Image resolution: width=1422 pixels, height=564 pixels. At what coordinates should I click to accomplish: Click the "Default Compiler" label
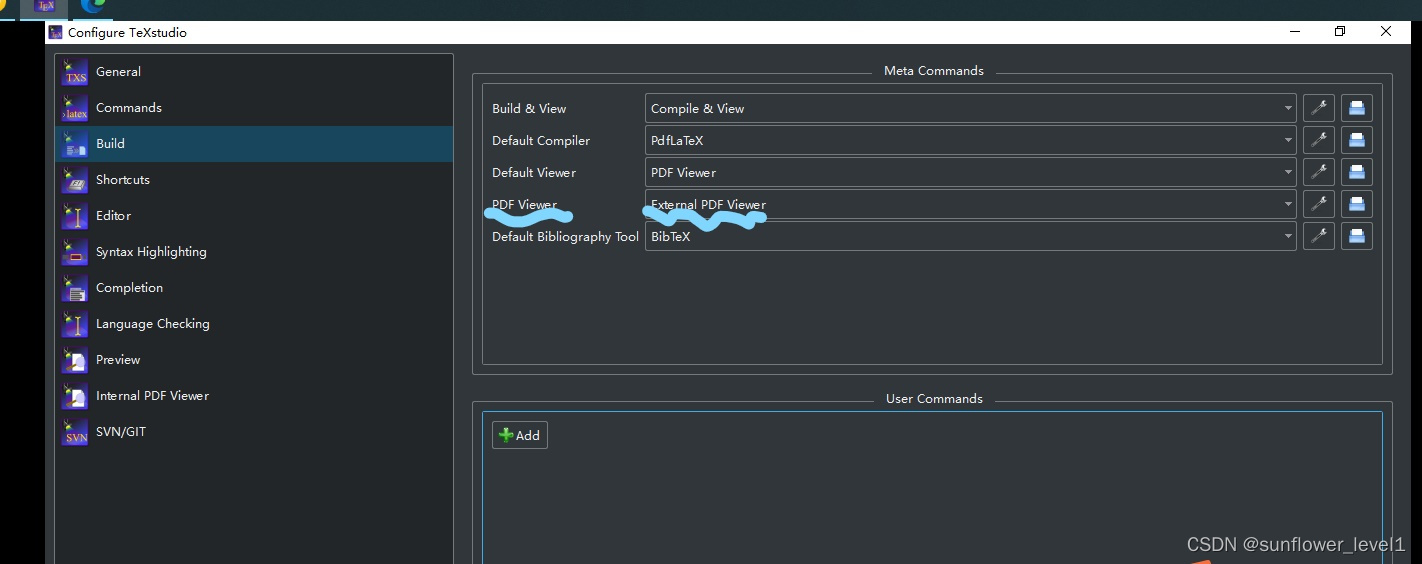pyautogui.click(x=541, y=141)
